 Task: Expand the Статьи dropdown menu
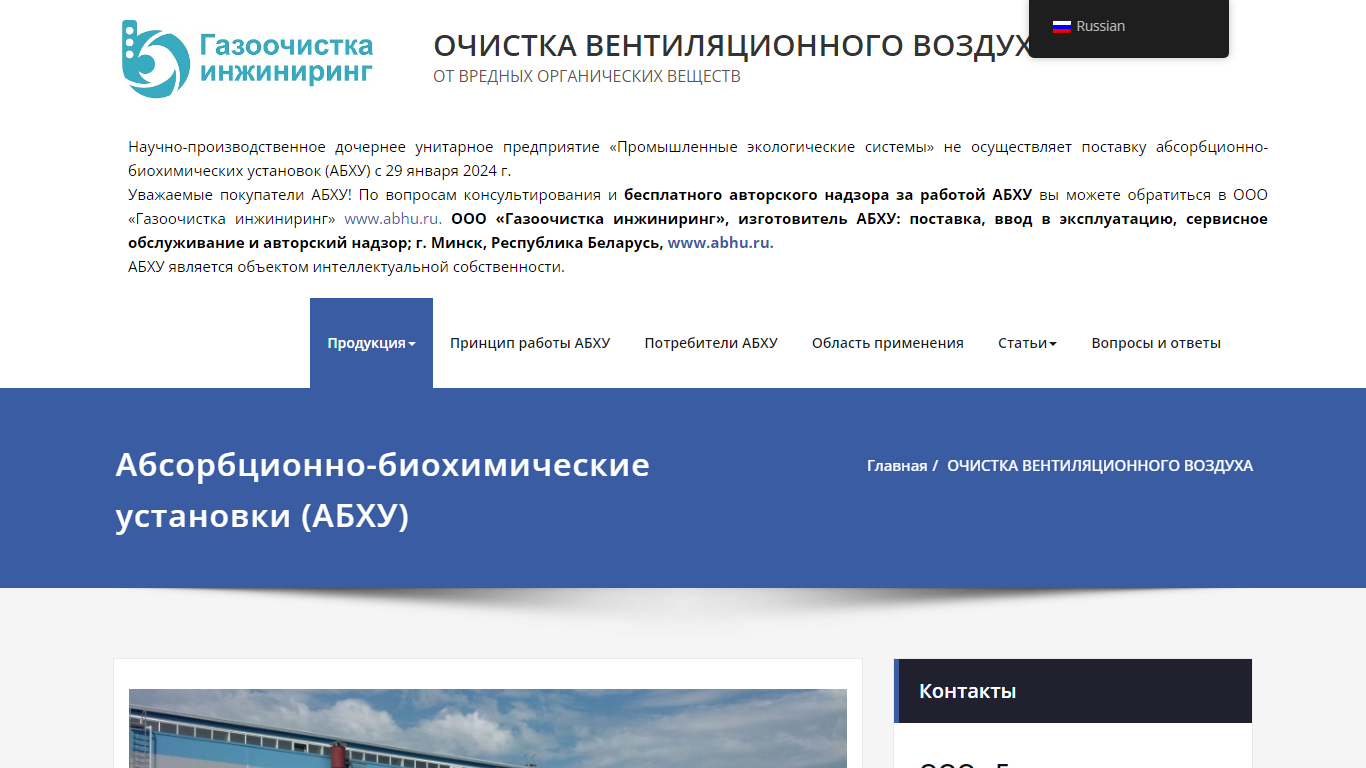tap(1027, 343)
